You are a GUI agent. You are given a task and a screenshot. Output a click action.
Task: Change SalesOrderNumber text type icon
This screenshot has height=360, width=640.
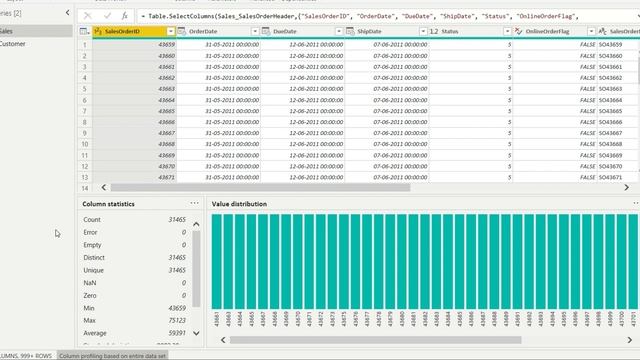[x=602, y=31]
